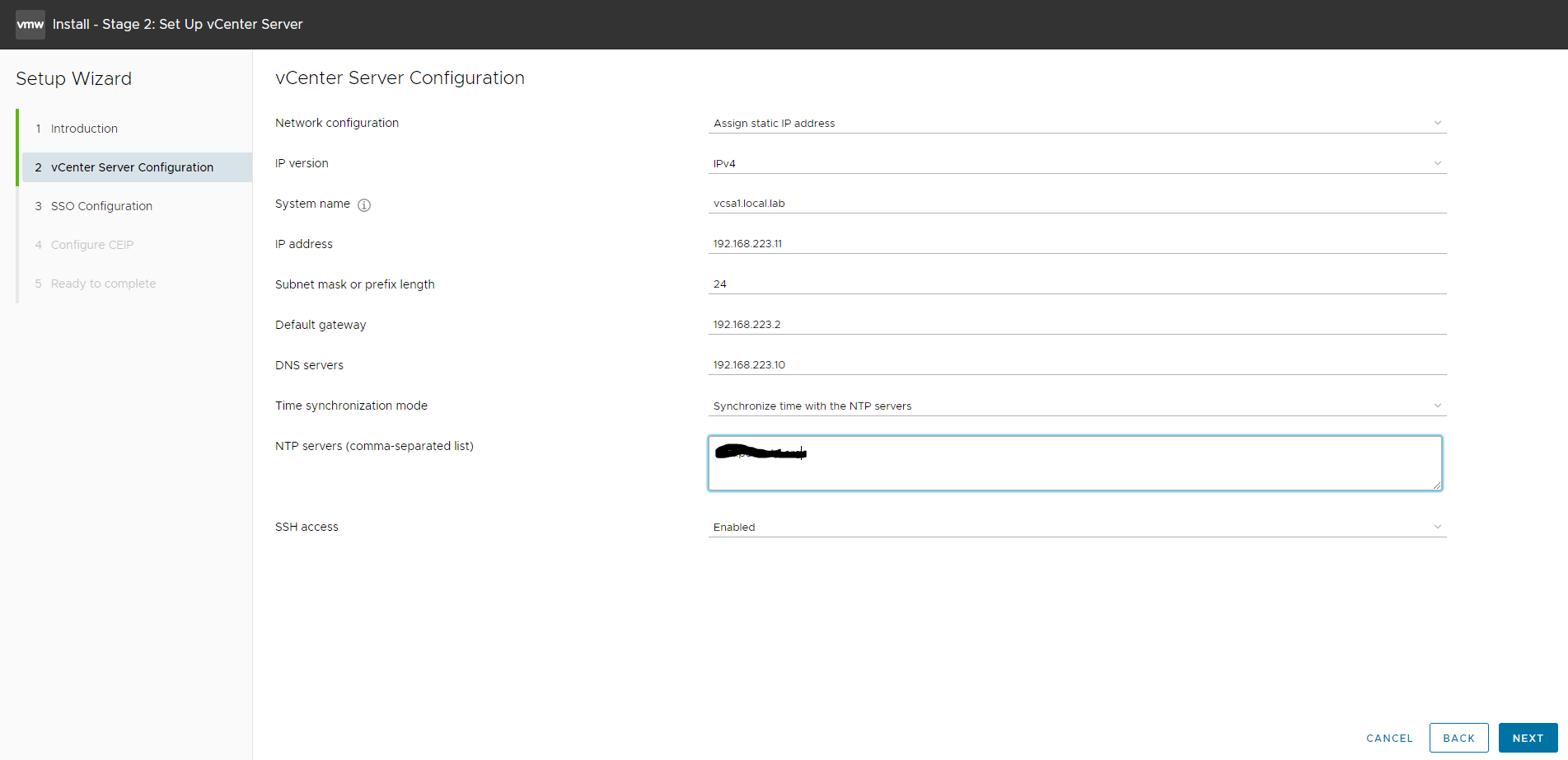Screen dimensions: 1568x760
Task: Open the Network configuration dropdown
Action: pyautogui.click(x=1077, y=123)
